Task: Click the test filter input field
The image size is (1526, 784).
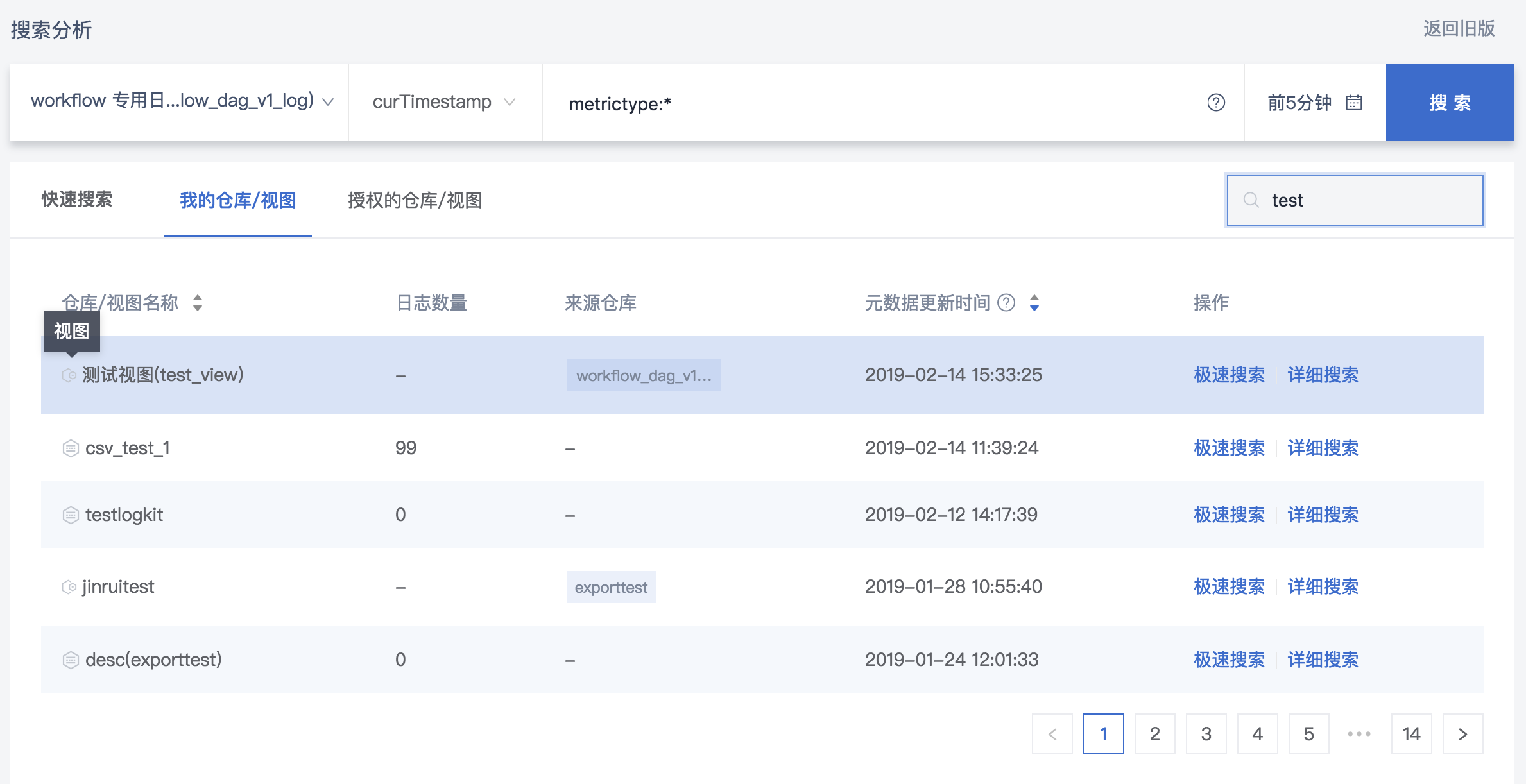Action: tap(1355, 200)
